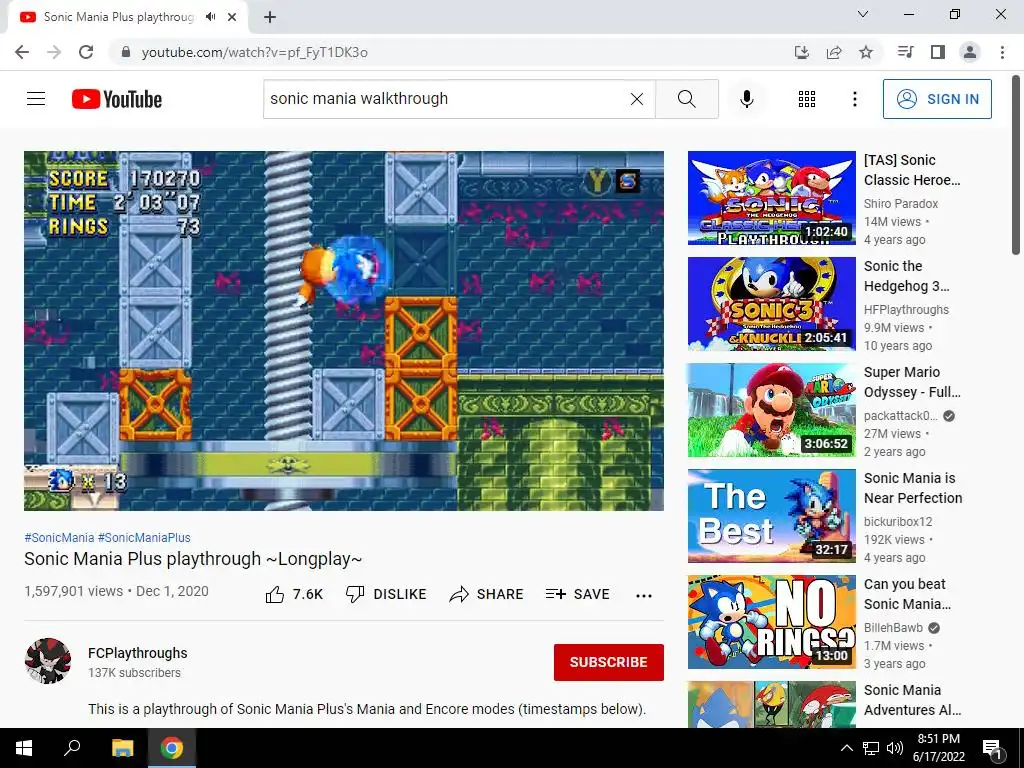
Task: Go to the YouTube home logo
Action: 117,99
